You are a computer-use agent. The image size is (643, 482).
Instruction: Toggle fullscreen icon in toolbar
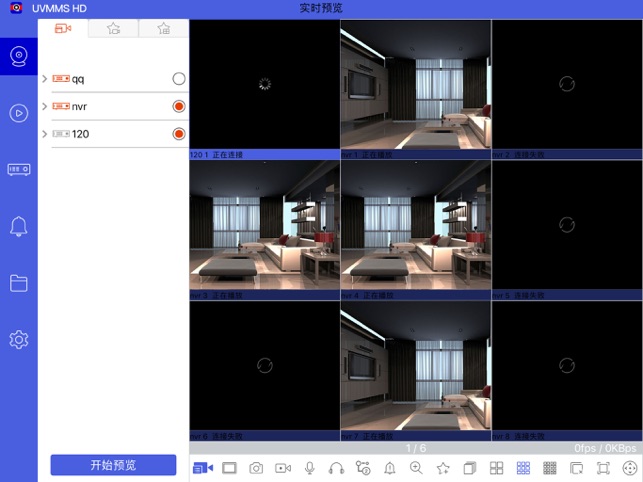(603, 468)
